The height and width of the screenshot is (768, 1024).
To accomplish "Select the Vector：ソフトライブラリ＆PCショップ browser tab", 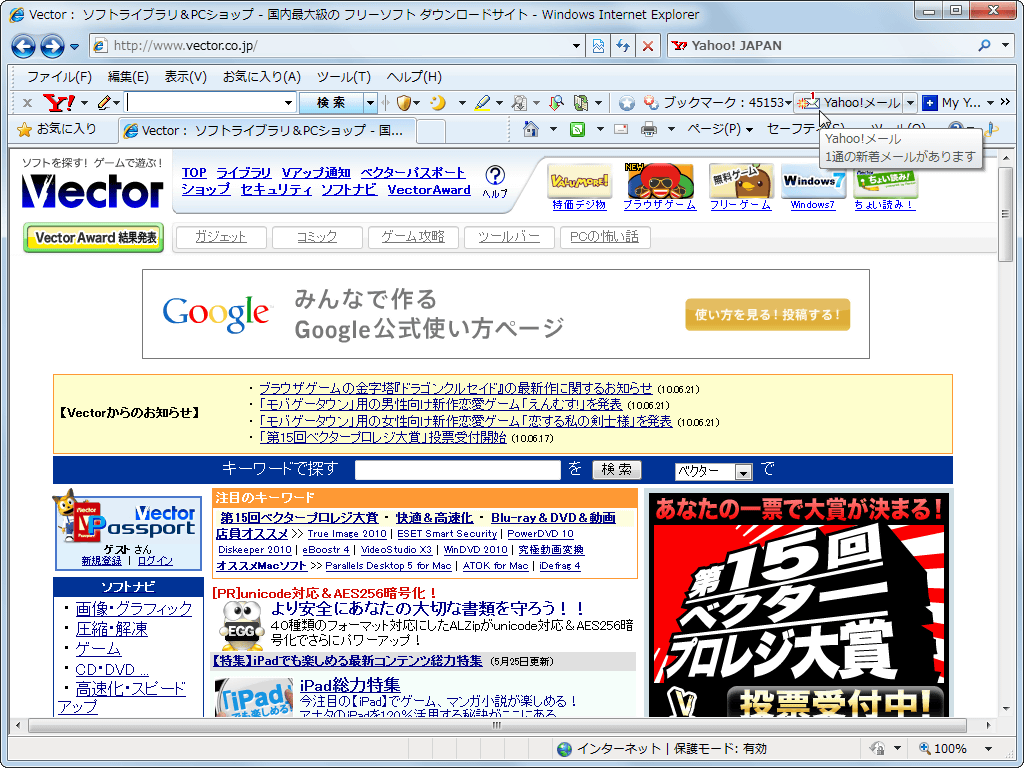I will (x=266, y=130).
